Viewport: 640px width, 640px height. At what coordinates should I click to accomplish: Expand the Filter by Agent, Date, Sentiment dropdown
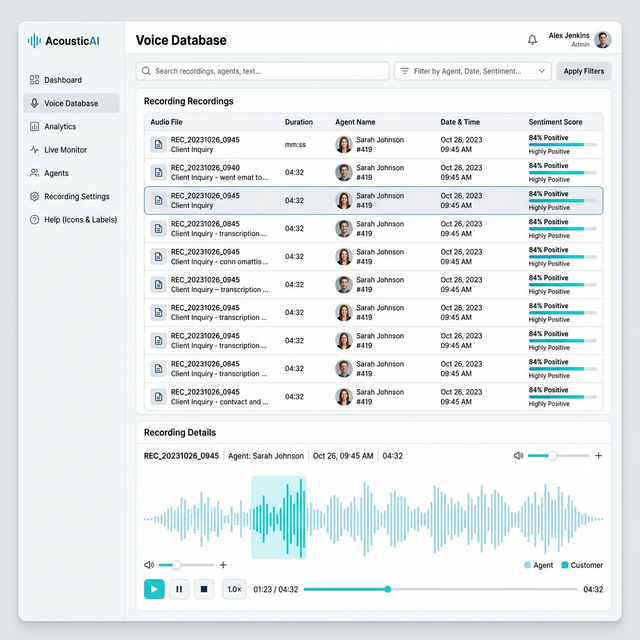[473, 71]
